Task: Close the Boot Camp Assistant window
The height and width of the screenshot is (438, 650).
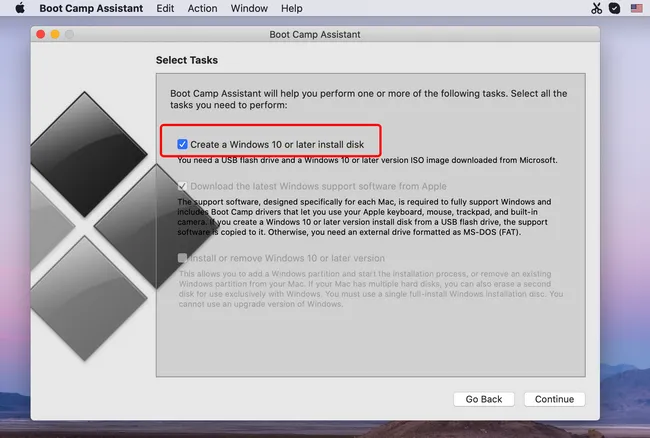Action: pyautogui.click(x=41, y=34)
